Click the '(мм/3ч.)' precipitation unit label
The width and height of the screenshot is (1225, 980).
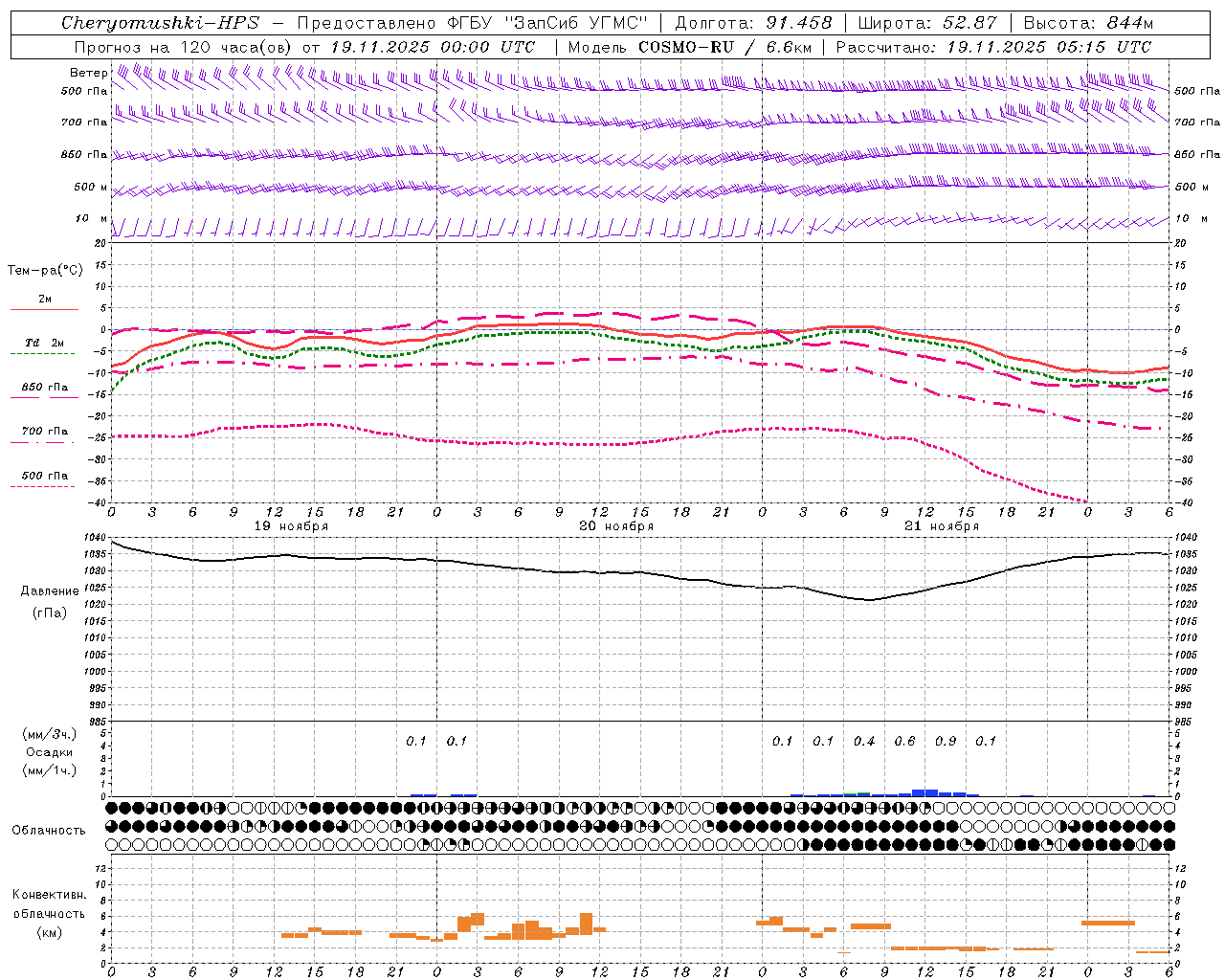pos(50,734)
